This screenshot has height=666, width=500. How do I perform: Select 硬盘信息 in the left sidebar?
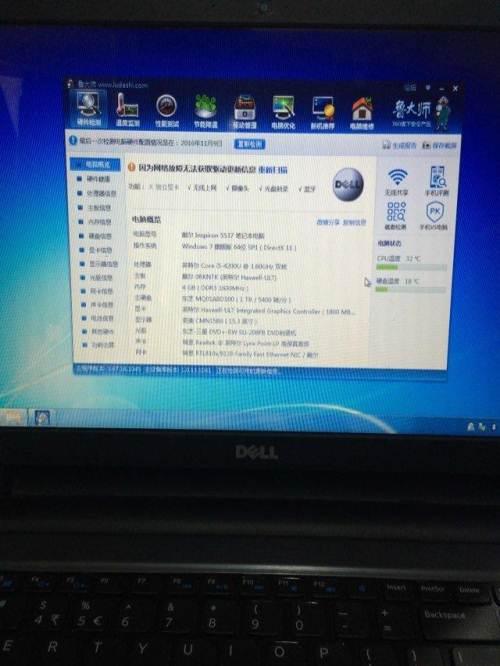96,236
